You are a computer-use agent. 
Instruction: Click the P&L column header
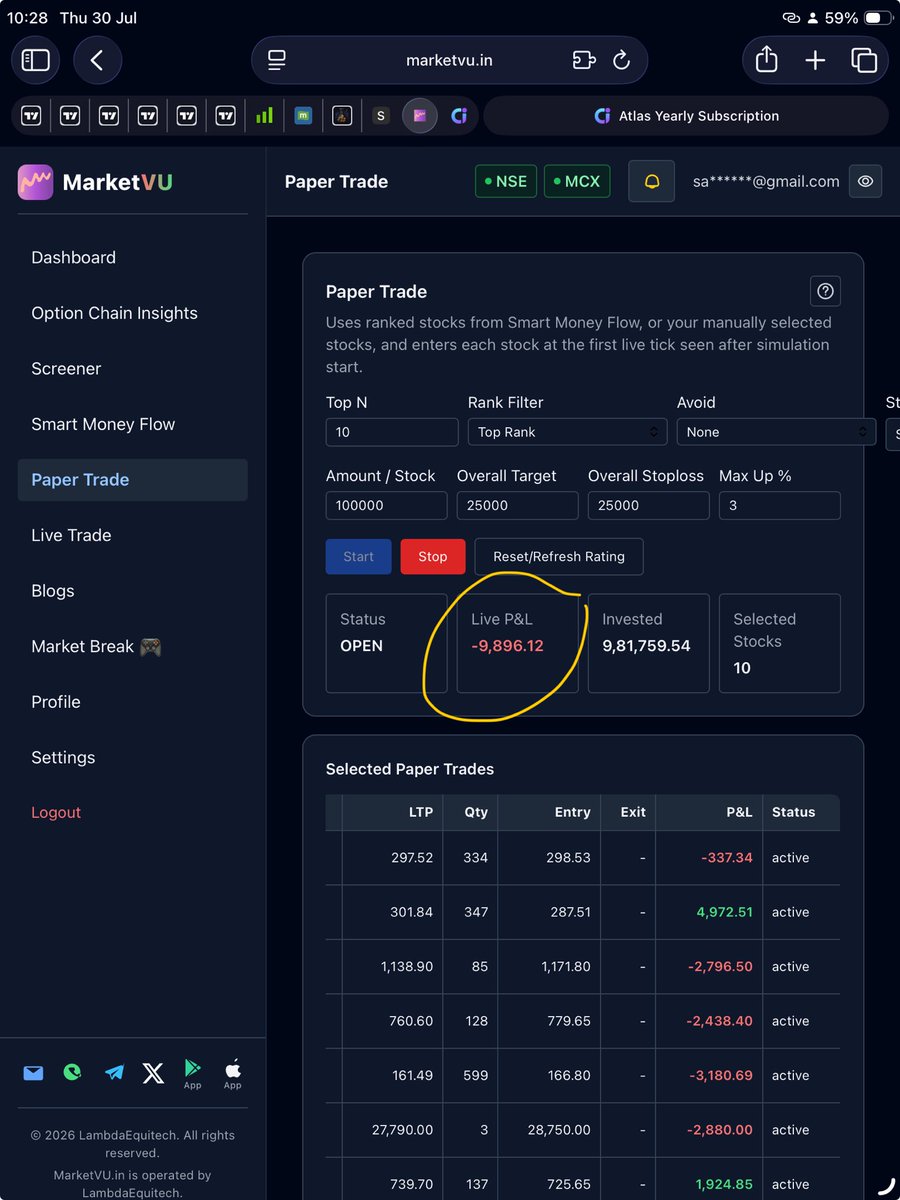pyautogui.click(x=739, y=812)
